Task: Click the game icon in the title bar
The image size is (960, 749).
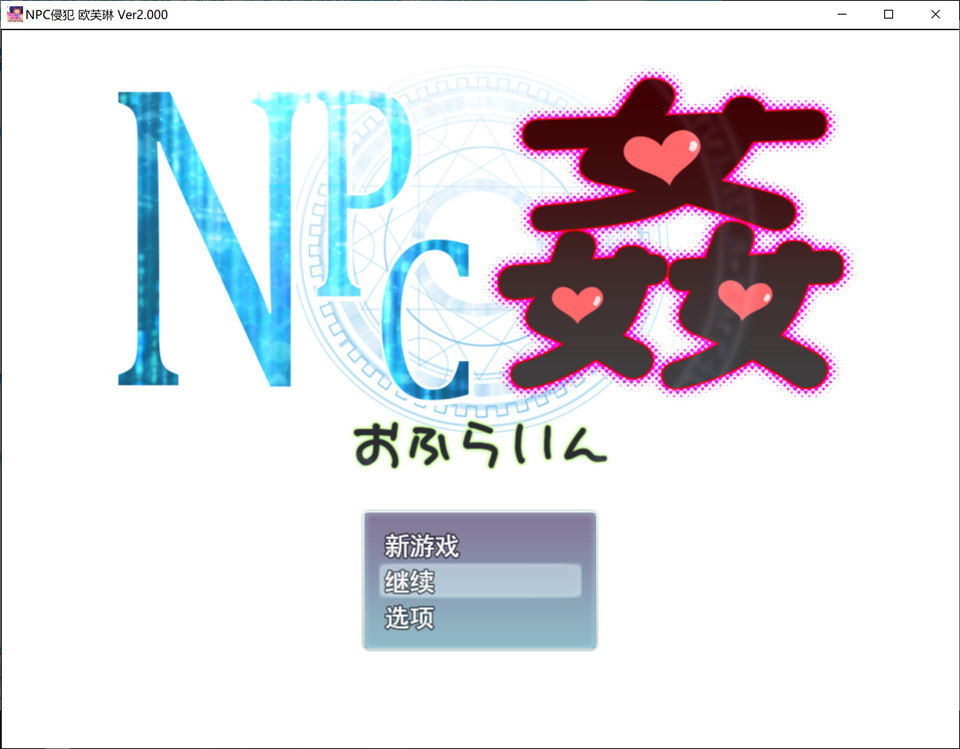Action: 15,14
